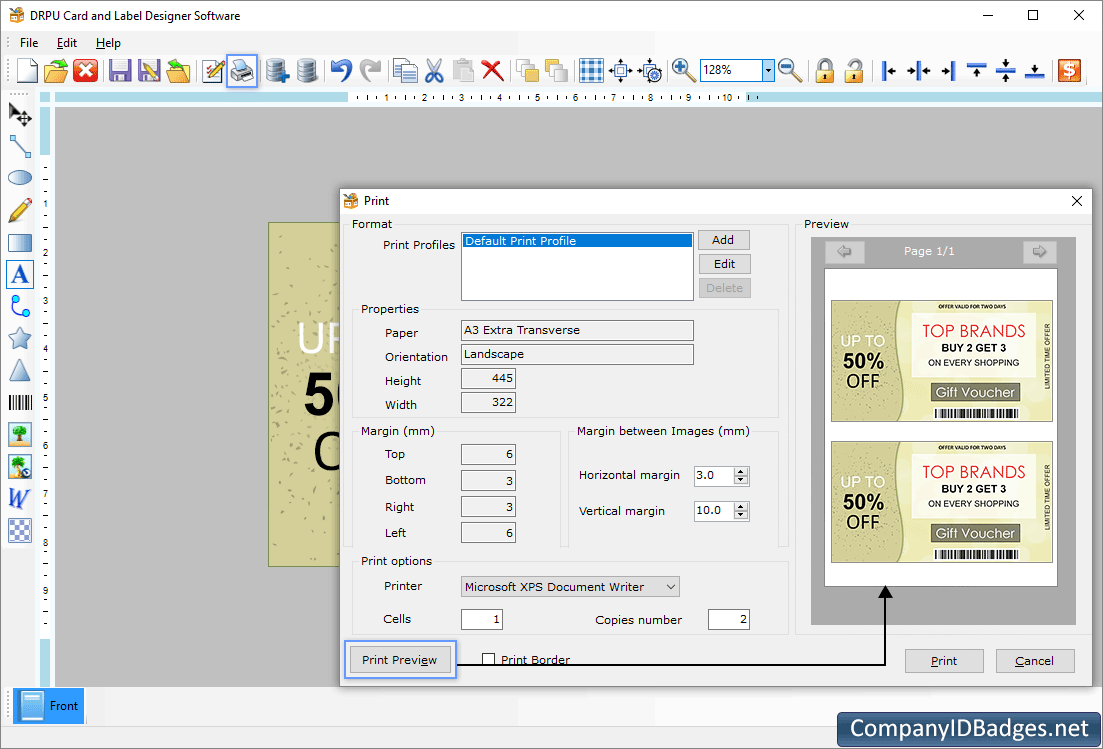This screenshot has width=1103, height=749.
Task: Click the red Delete X icon
Action: (492, 70)
